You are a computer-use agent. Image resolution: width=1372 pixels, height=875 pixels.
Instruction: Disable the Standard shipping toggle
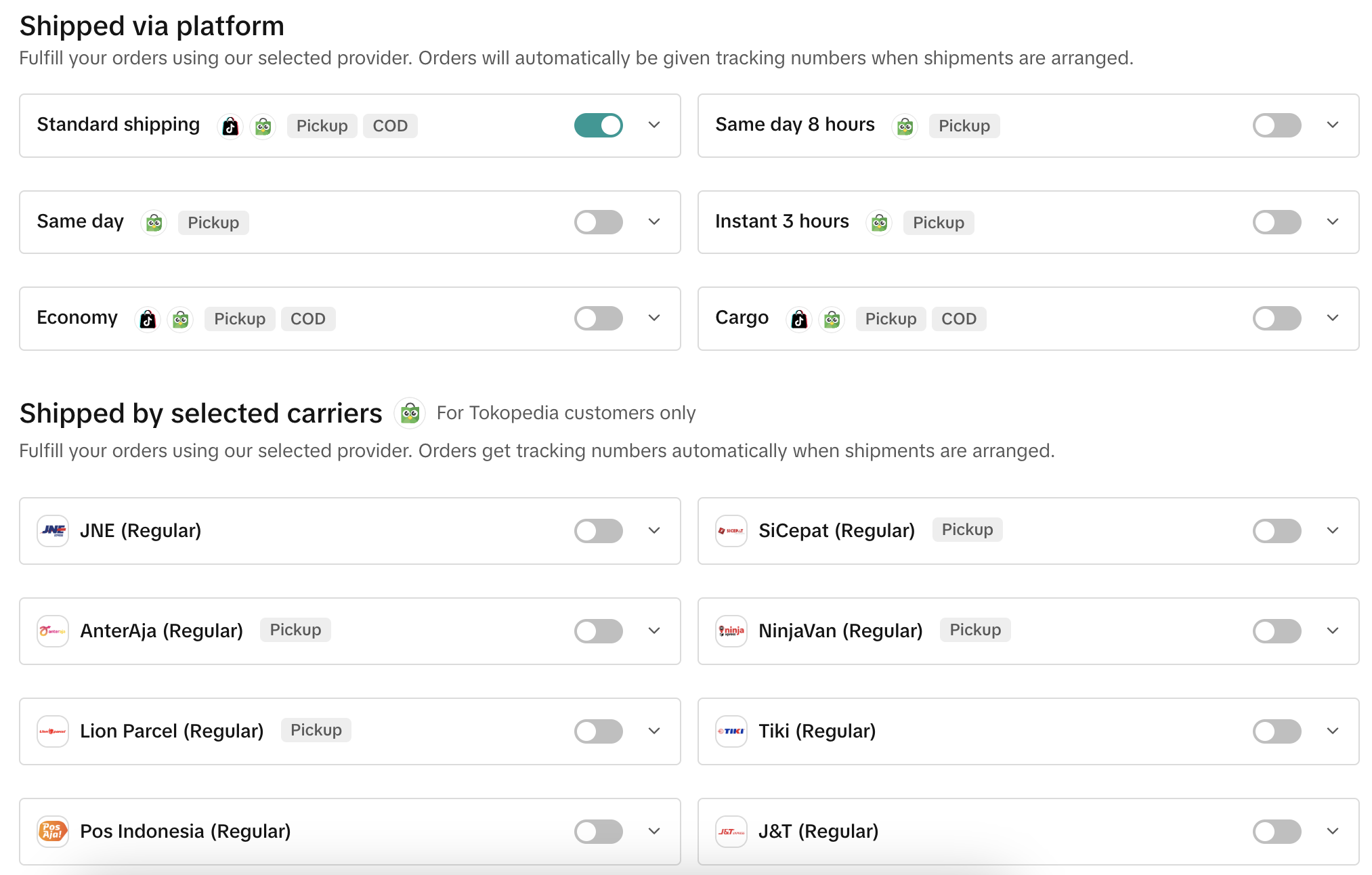tap(599, 126)
